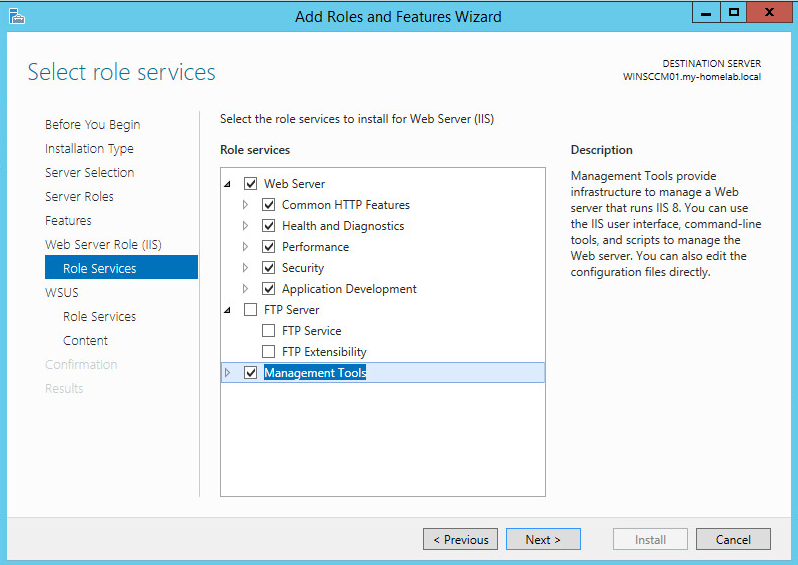This screenshot has width=798, height=565.
Task: Expand the Management Tools node
Action: (x=228, y=373)
